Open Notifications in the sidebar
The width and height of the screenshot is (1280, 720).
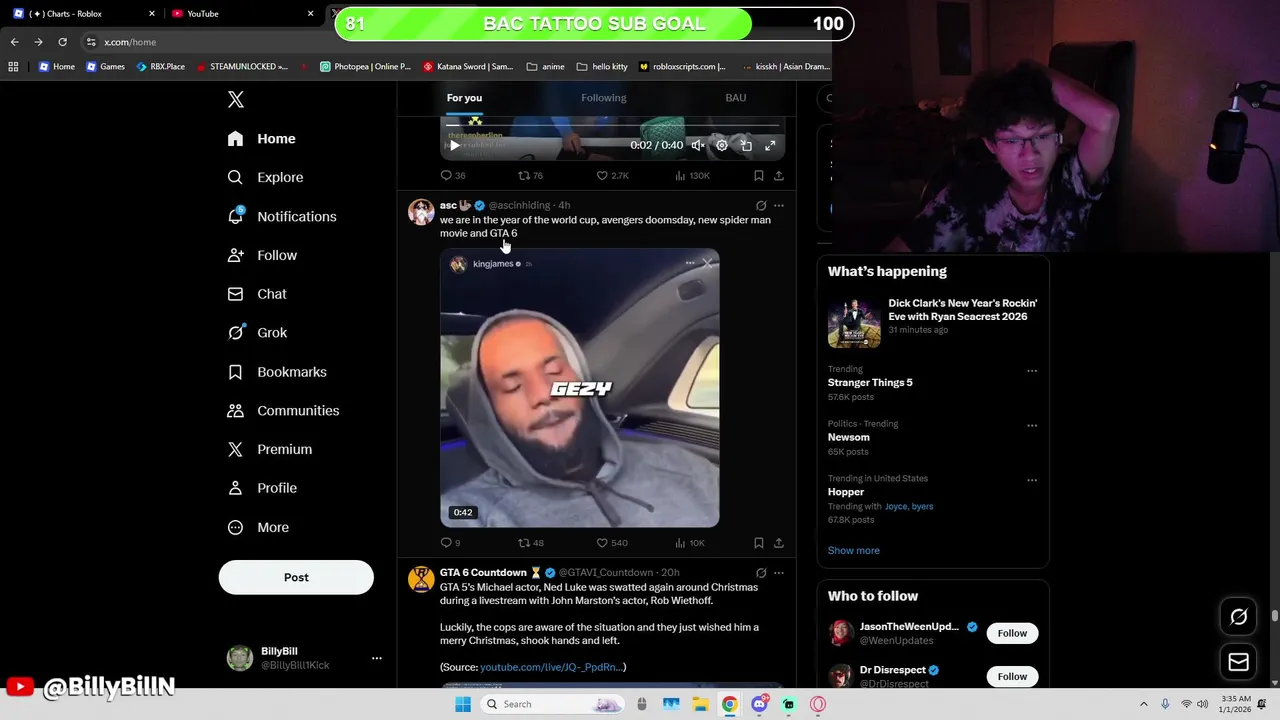[282, 216]
